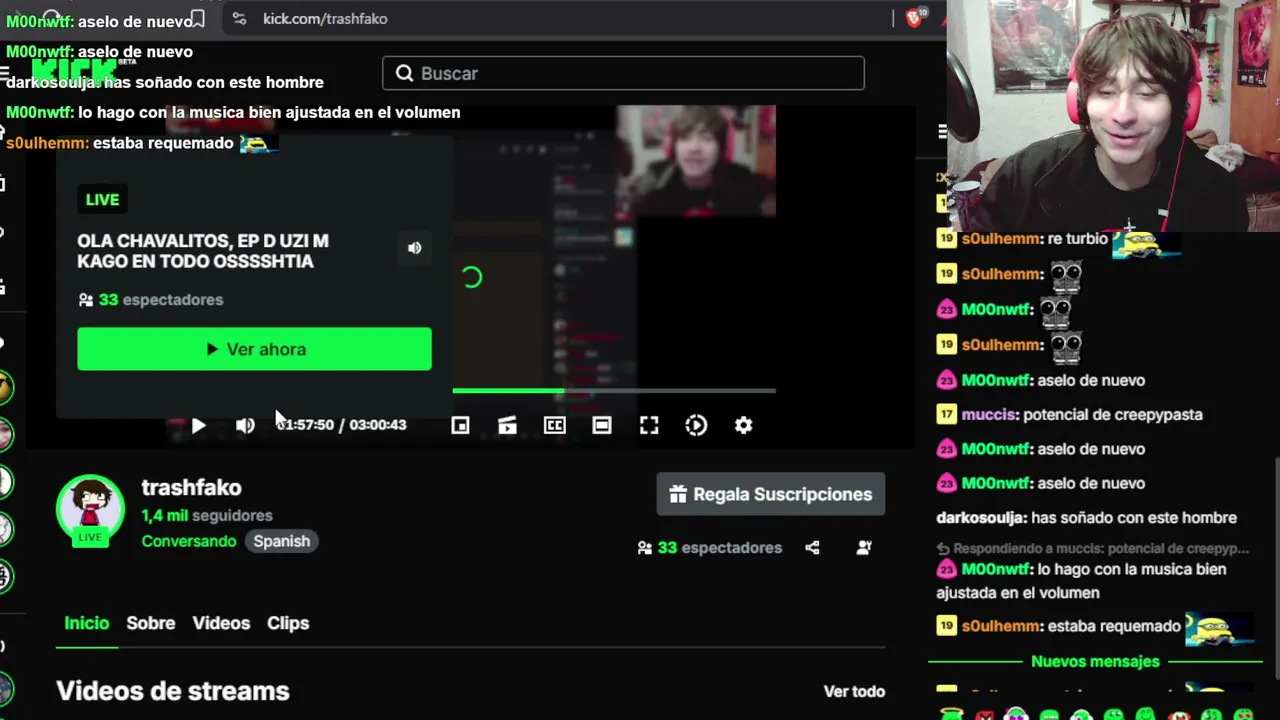Screen dimensions: 1280x720
Task: Click the Respondiendo a muccis reply line
Action: point(1093,548)
